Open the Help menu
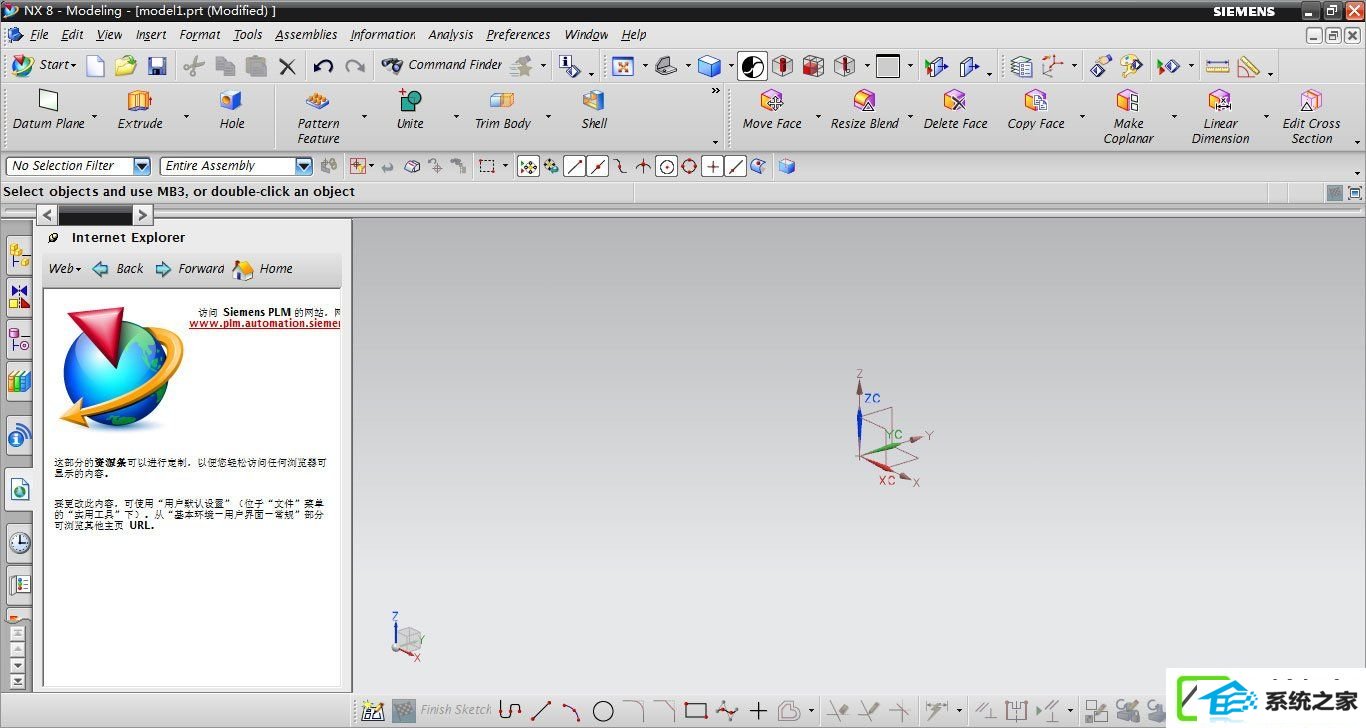Image resolution: width=1366 pixels, height=728 pixels. [x=634, y=35]
